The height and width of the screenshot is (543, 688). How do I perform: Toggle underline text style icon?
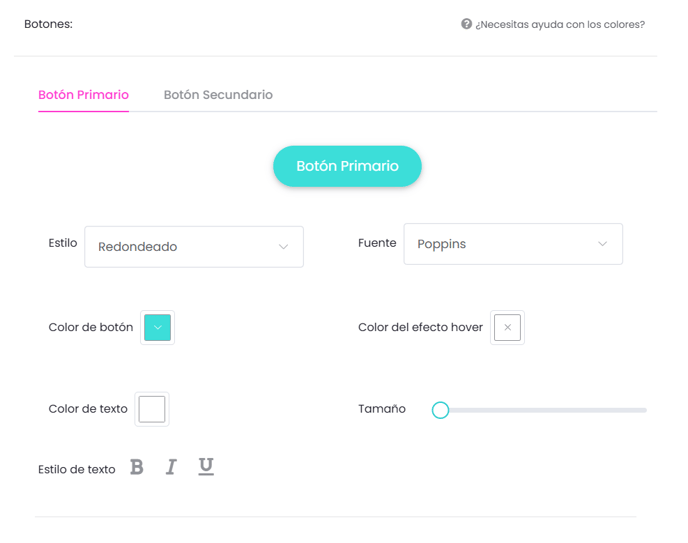[206, 467]
